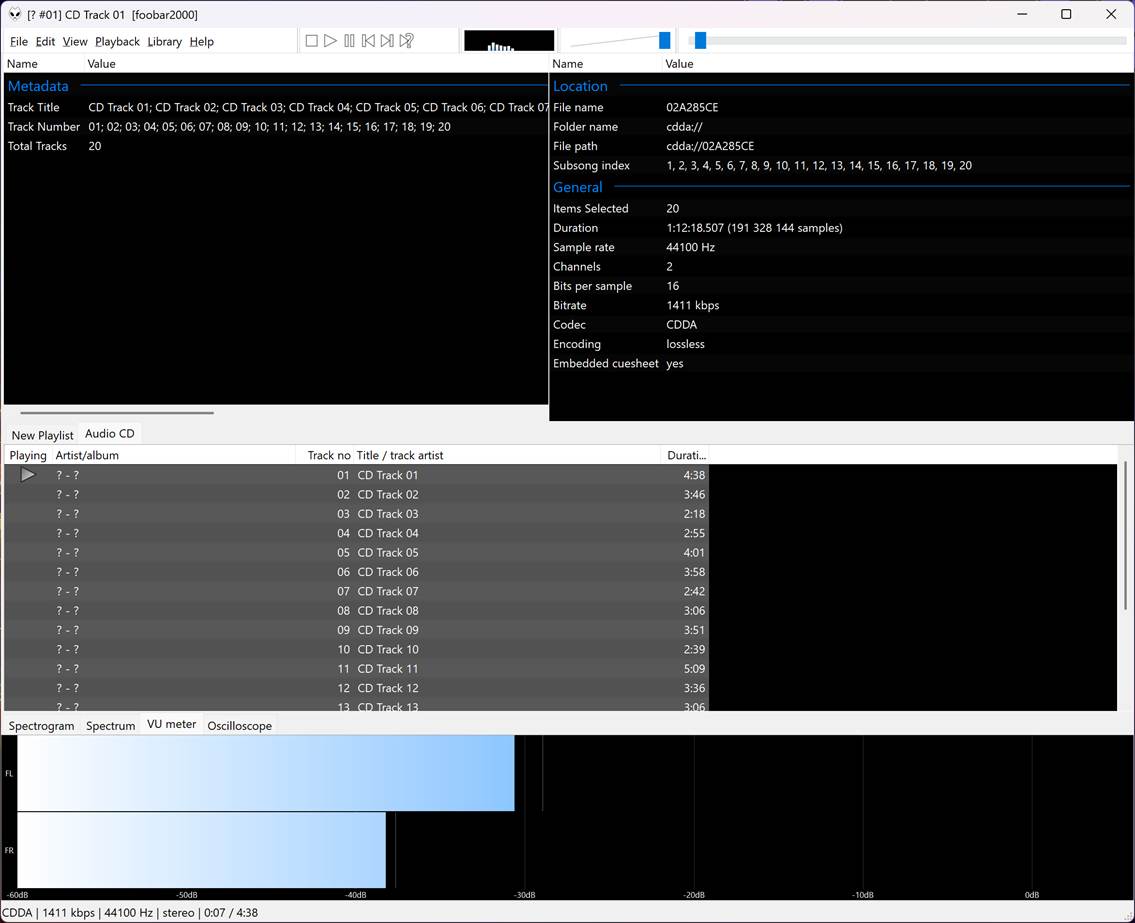Pause playback using the pause icon

(350, 41)
